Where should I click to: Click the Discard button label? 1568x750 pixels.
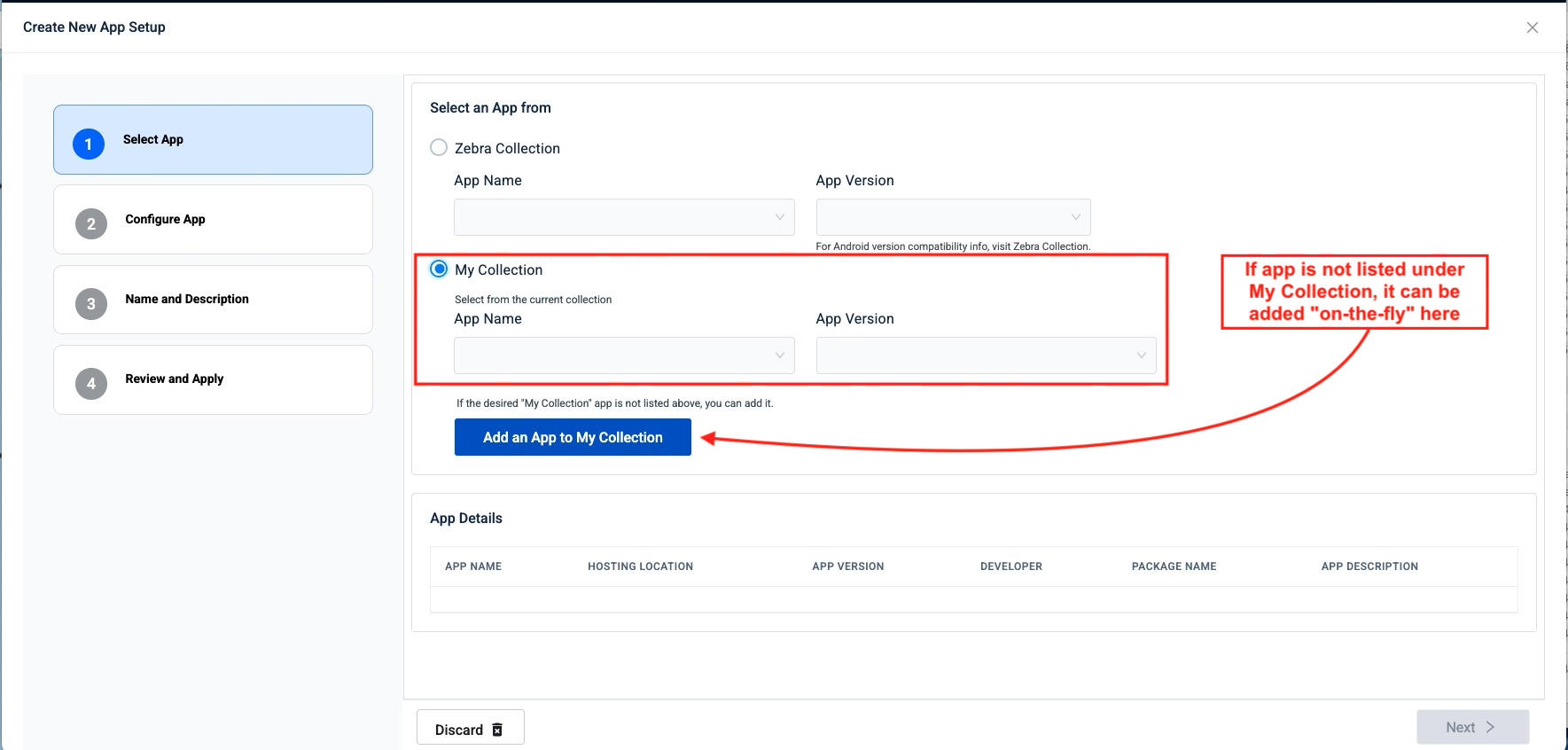pyautogui.click(x=458, y=730)
